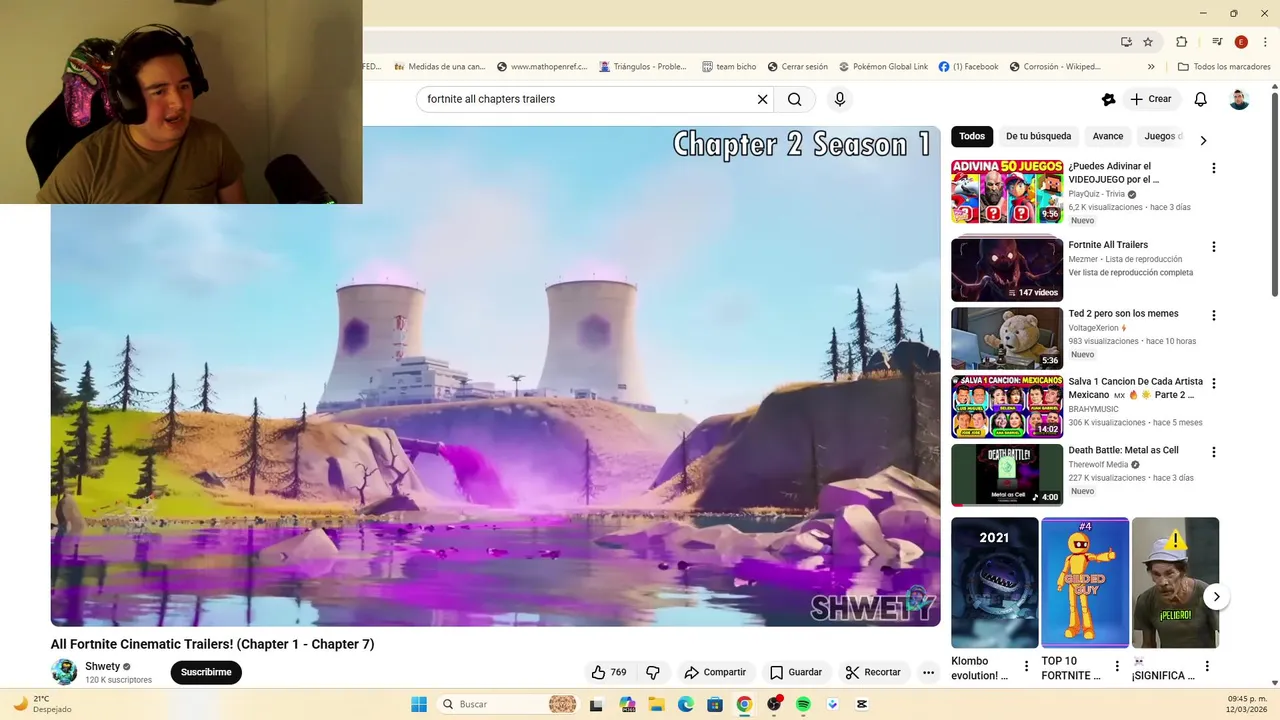Dislike the video with thumbs down
1280x720 pixels.
pos(653,672)
